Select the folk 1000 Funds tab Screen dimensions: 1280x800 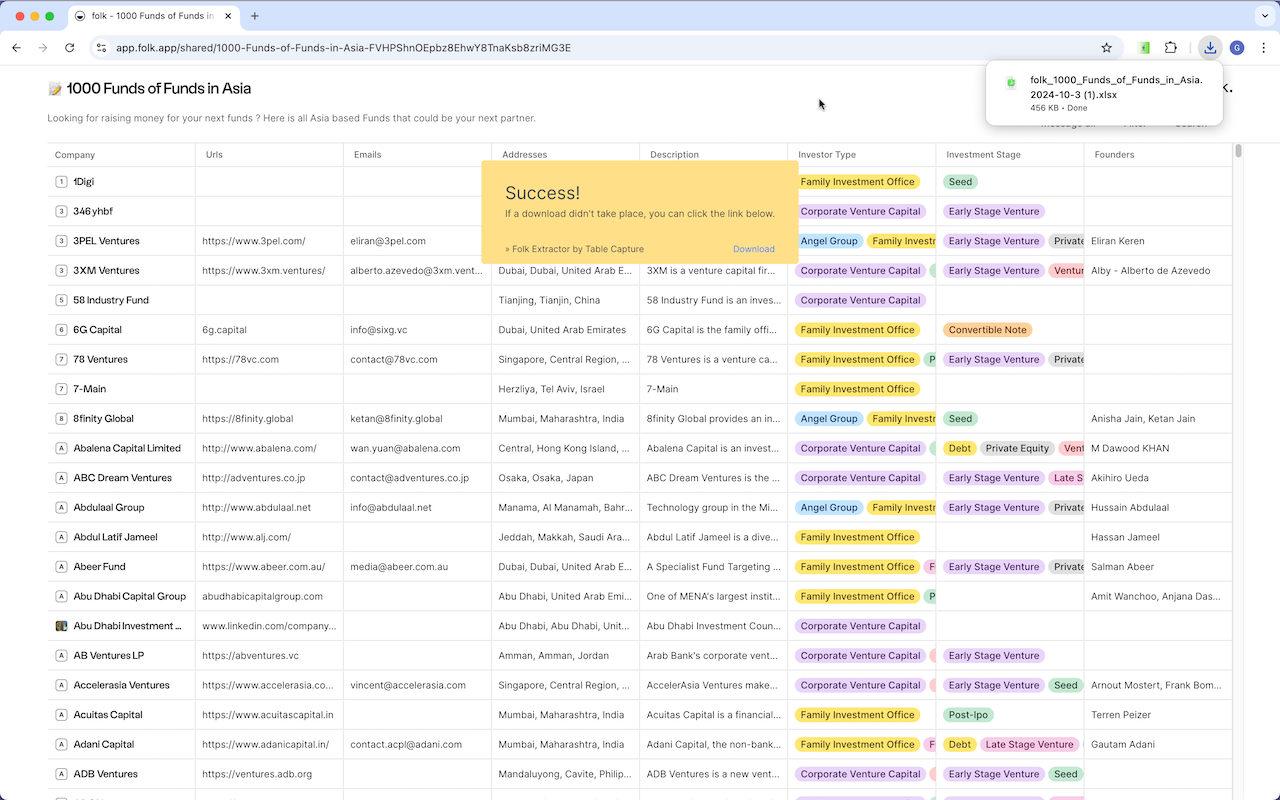coord(155,16)
